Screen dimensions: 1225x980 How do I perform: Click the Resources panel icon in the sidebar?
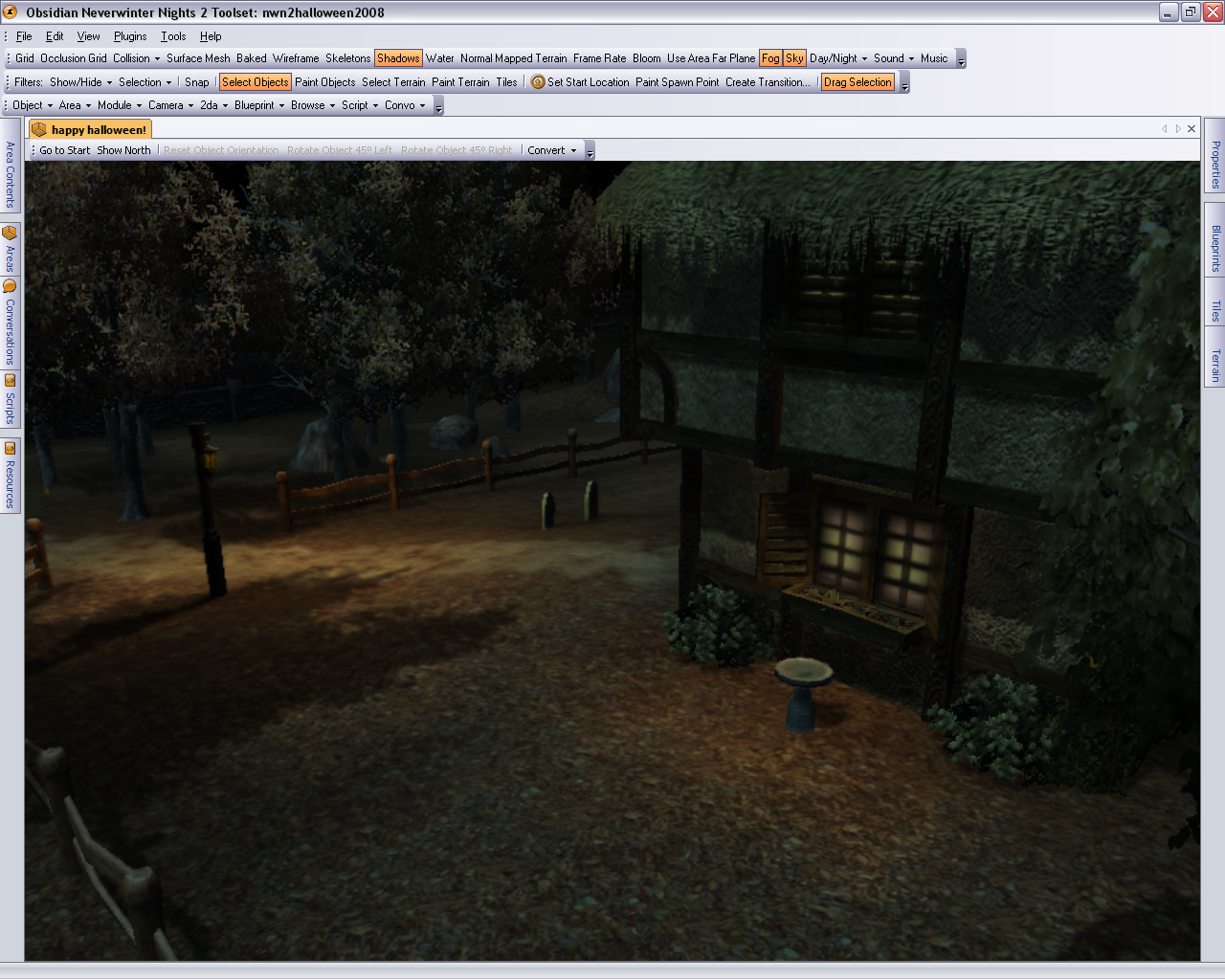tap(10, 448)
